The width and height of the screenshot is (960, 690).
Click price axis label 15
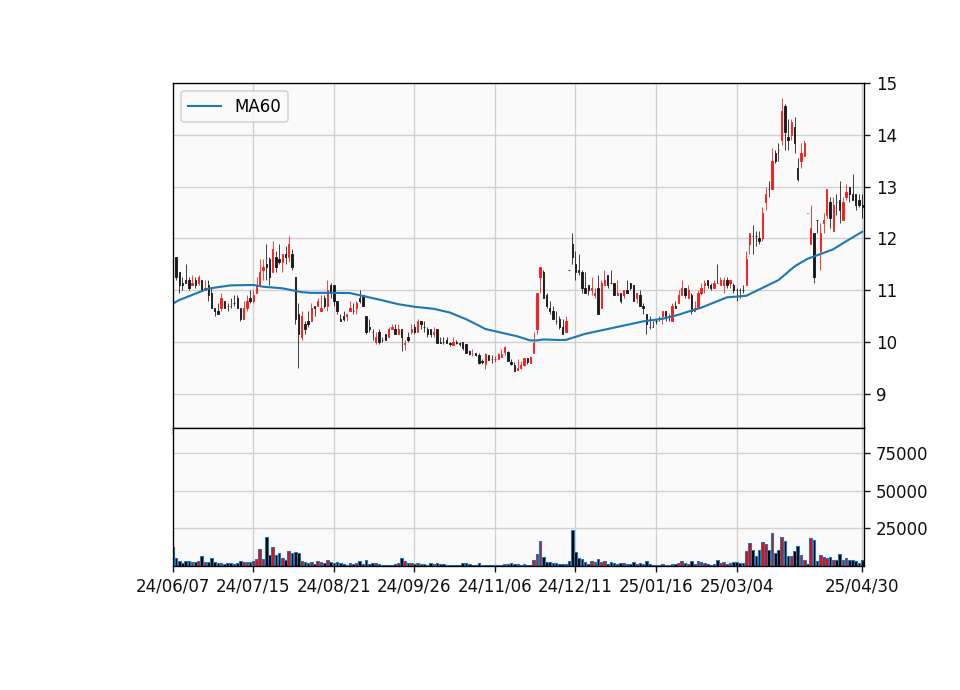tap(887, 84)
